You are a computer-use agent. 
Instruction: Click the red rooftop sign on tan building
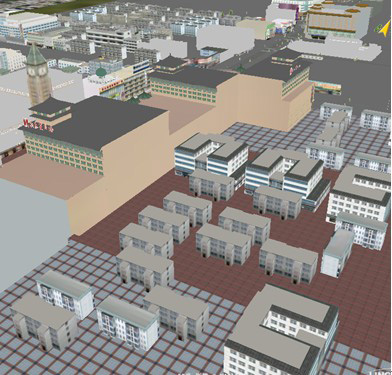click(x=38, y=126)
